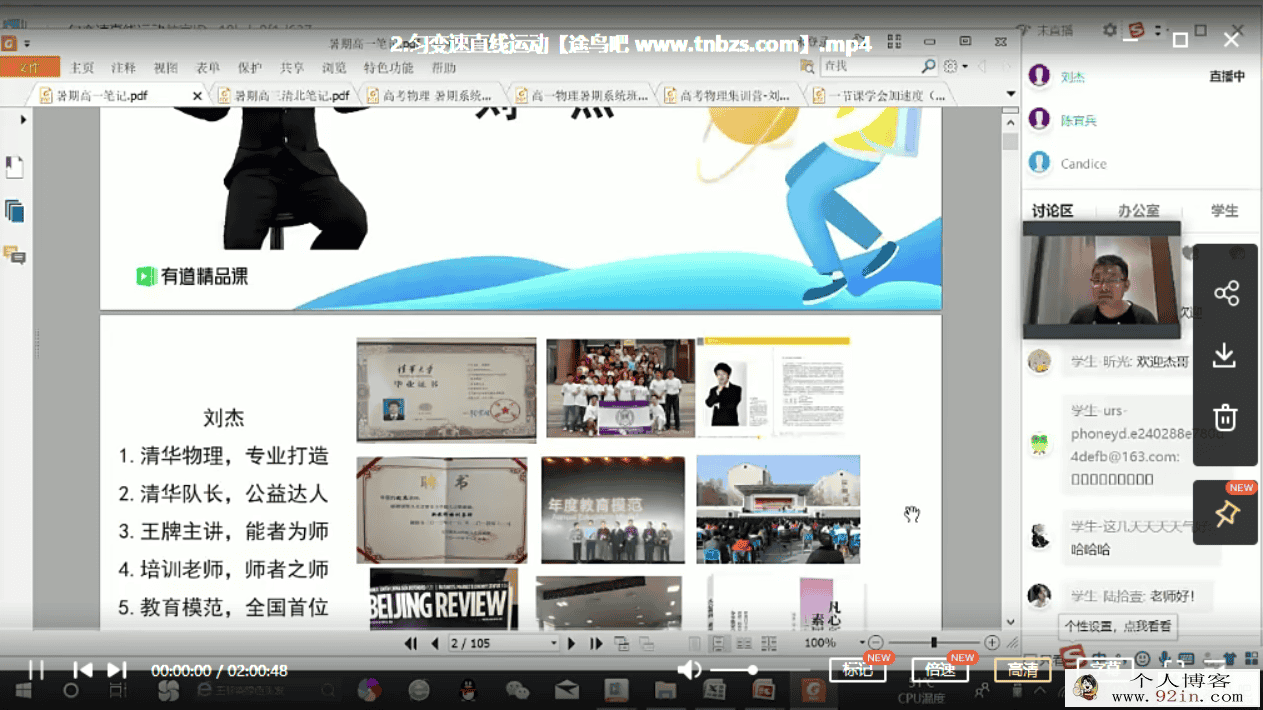Close the 暑期高一笔记.pdf tab
1263x710 pixels.
pos(197,96)
